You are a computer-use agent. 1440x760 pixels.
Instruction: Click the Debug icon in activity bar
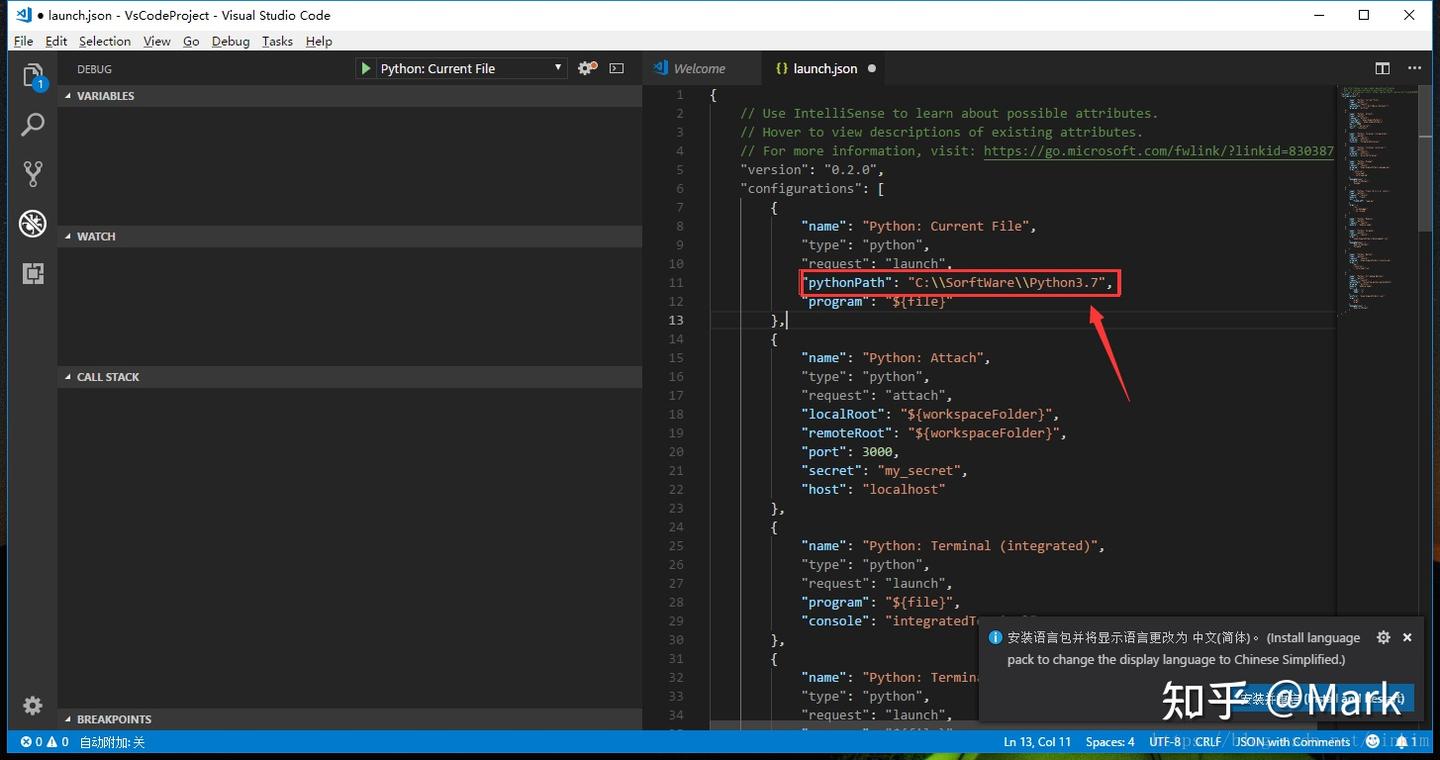coord(33,224)
